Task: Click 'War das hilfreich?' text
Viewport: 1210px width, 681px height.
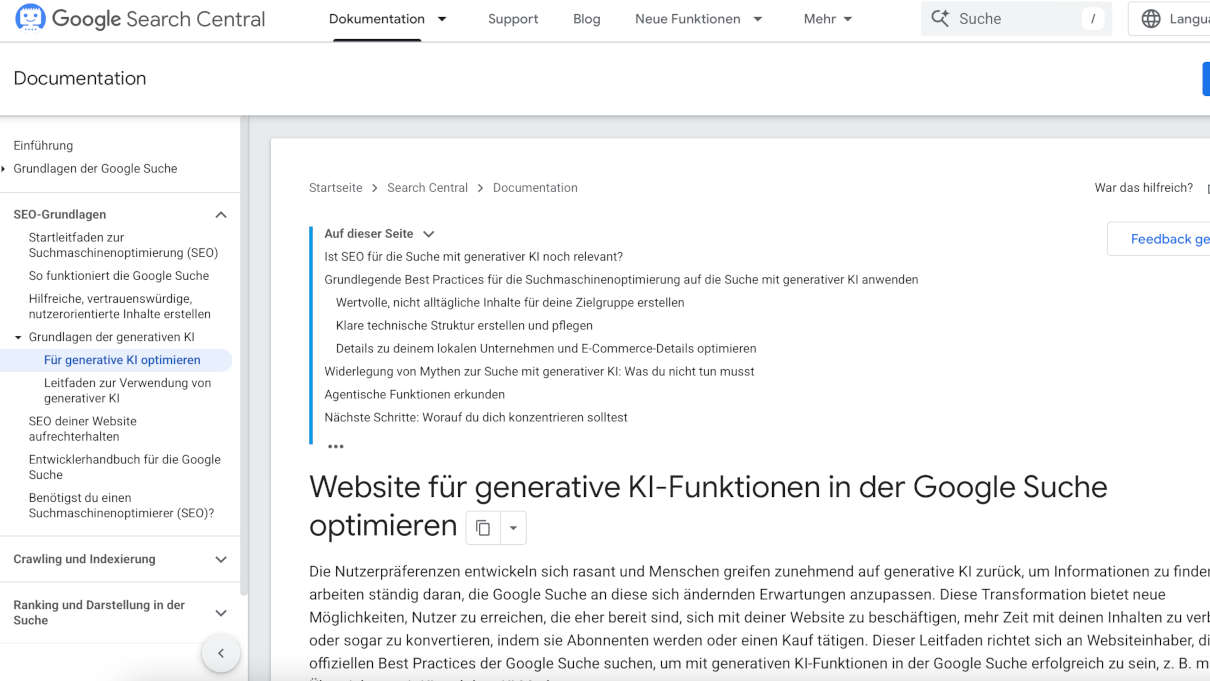Action: 1144,188
